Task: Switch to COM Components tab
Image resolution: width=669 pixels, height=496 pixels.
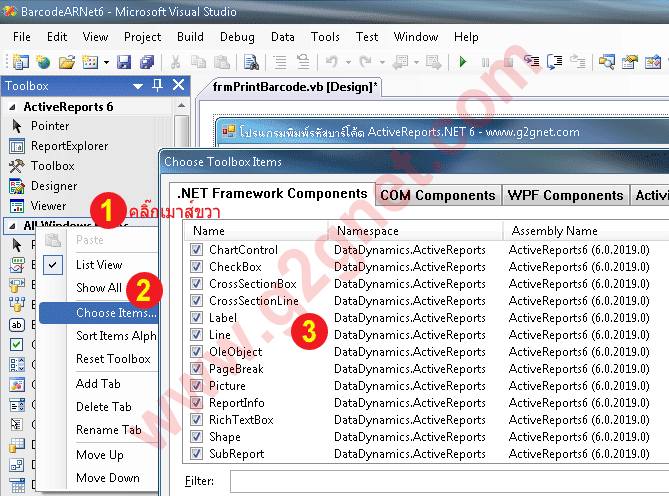Action: (438, 195)
